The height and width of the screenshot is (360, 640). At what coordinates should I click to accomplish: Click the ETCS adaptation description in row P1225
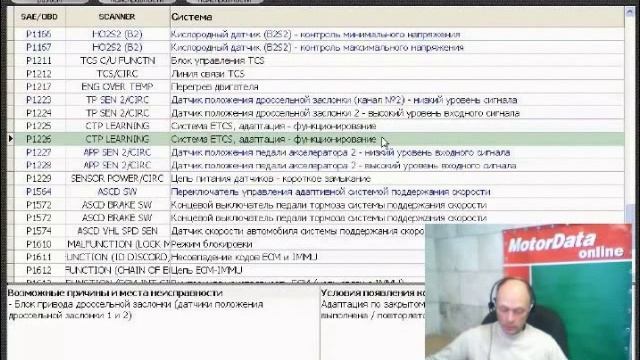pos(273,126)
